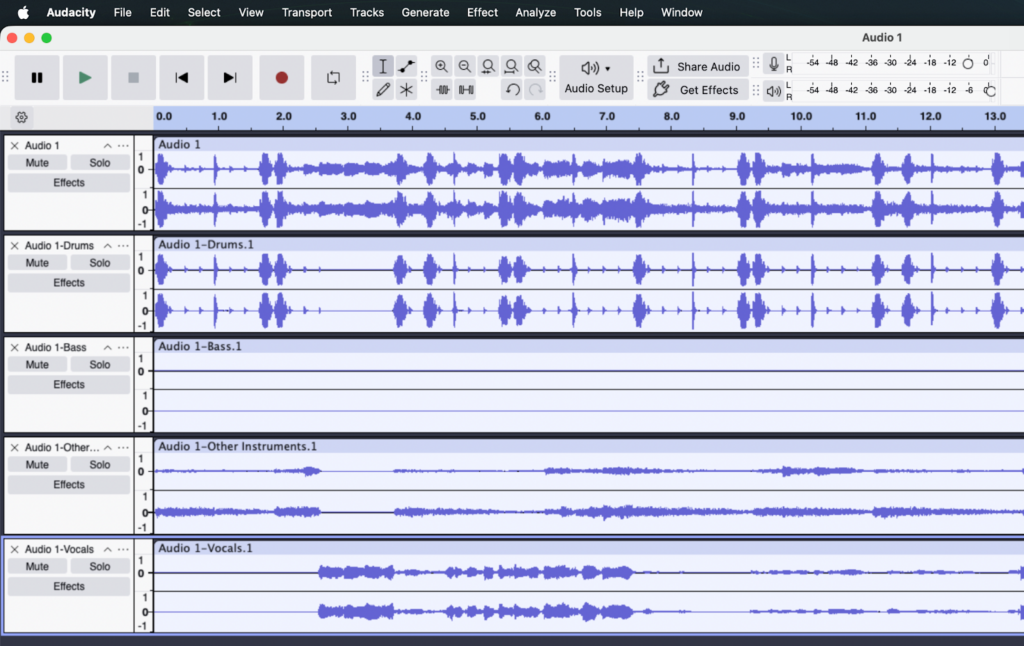Click Effects on Audio 1-Bass track
The height and width of the screenshot is (646, 1024).
(x=69, y=385)
